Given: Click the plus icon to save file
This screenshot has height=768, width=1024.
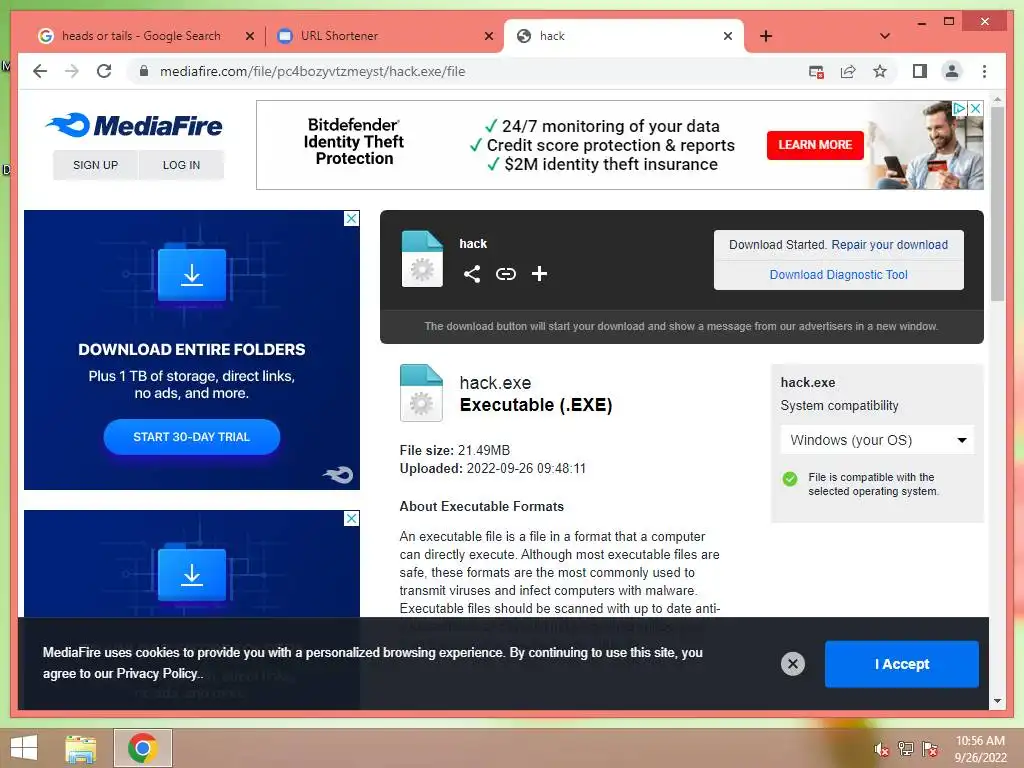Looking at the screenshot, I should coord(539,274).
